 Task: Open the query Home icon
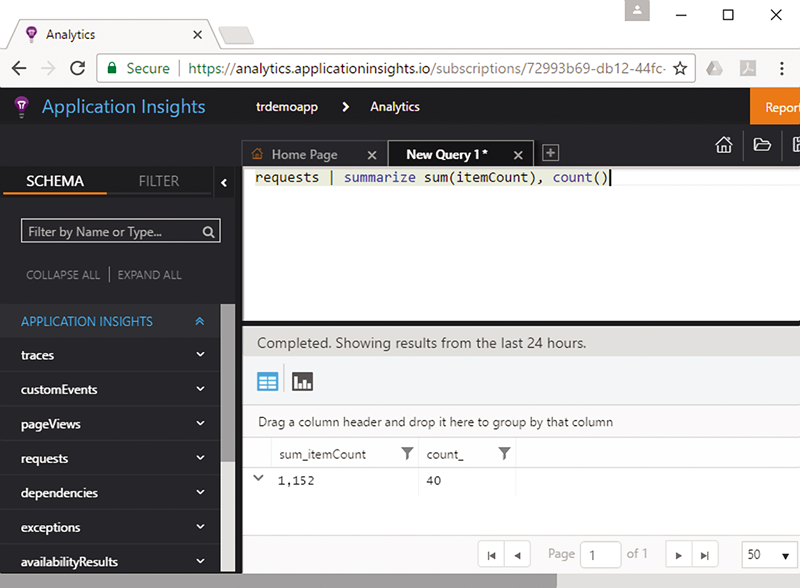click(723, 145)
